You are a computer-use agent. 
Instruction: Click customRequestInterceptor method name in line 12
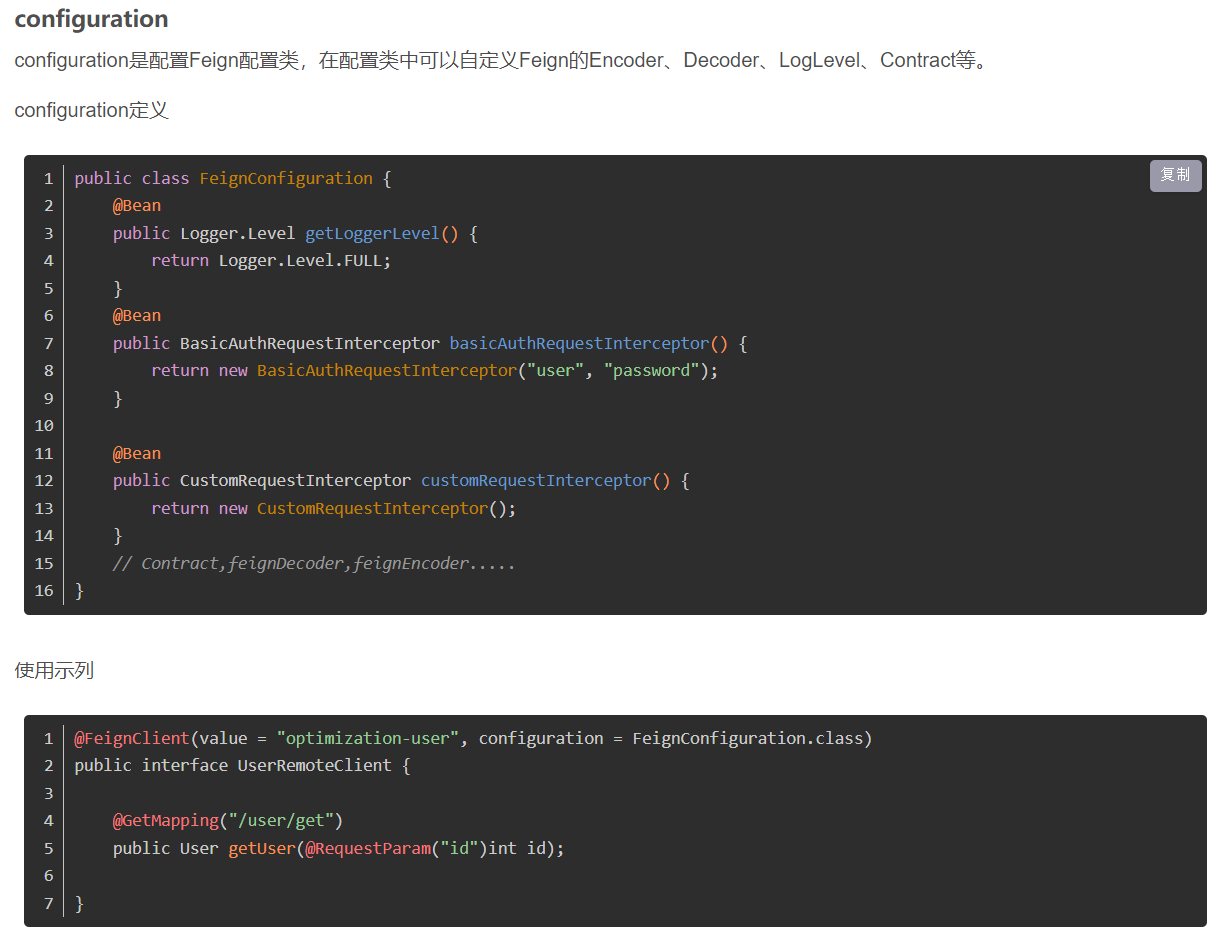coord(536,480)
